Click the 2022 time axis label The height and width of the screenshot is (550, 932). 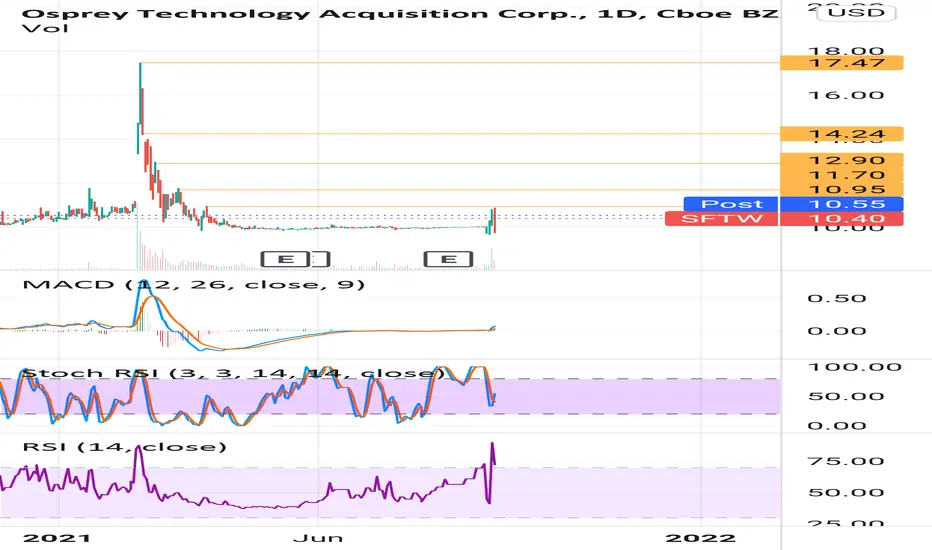pyautogui.click(x=701, y=538)
